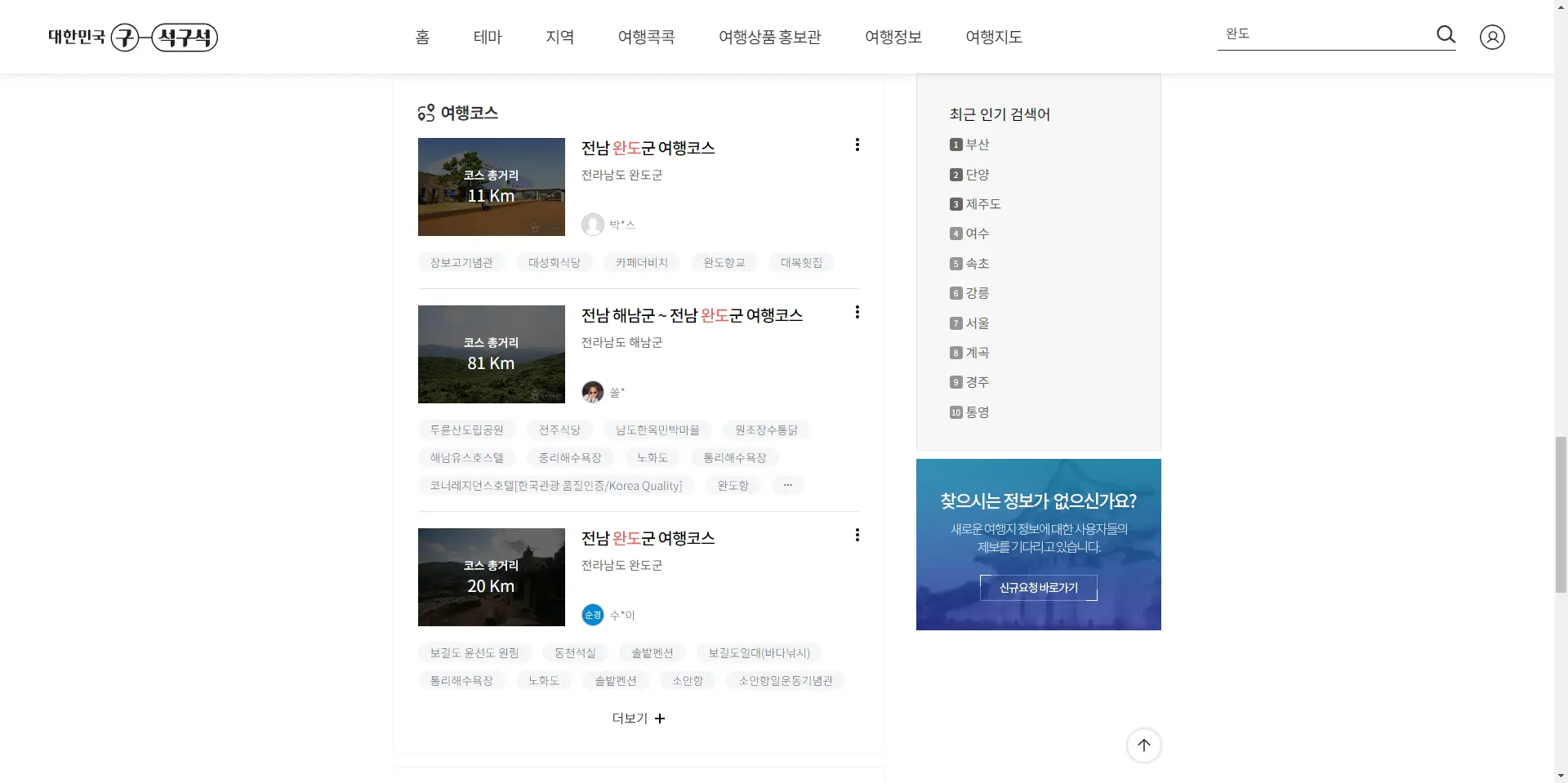Viewport: 1568px width, 783px height.
Task: Open the 전남 완도군 여행코스 title with 수*아
Action: click(648, 538)
